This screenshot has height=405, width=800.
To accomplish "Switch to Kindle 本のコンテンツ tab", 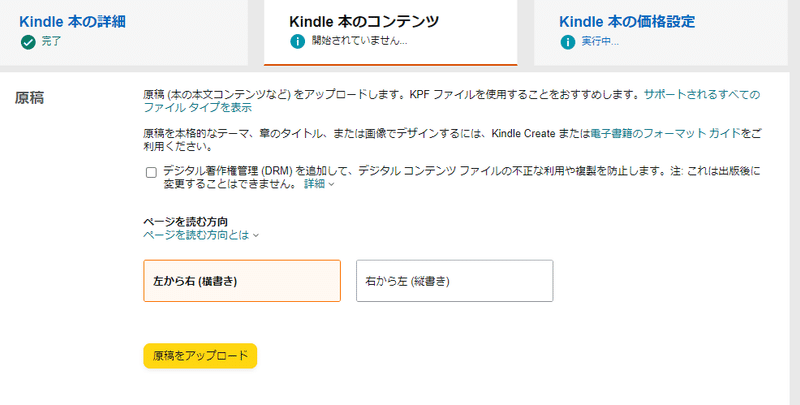I will (364, 21).
